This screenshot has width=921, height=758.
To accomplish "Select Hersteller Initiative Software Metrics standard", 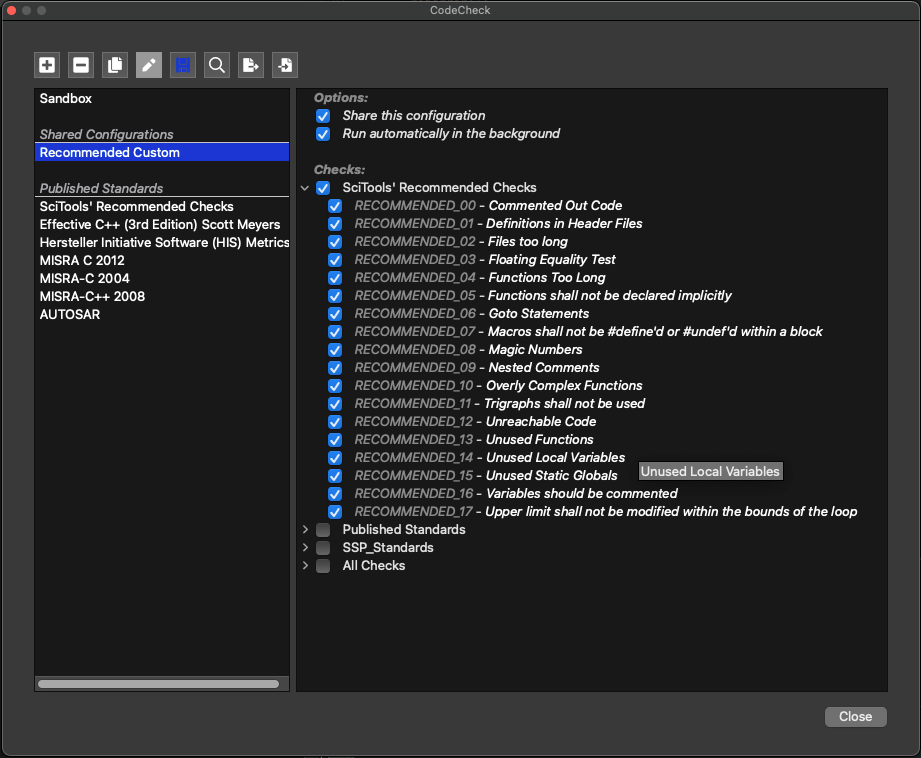I will pos(162,243).
